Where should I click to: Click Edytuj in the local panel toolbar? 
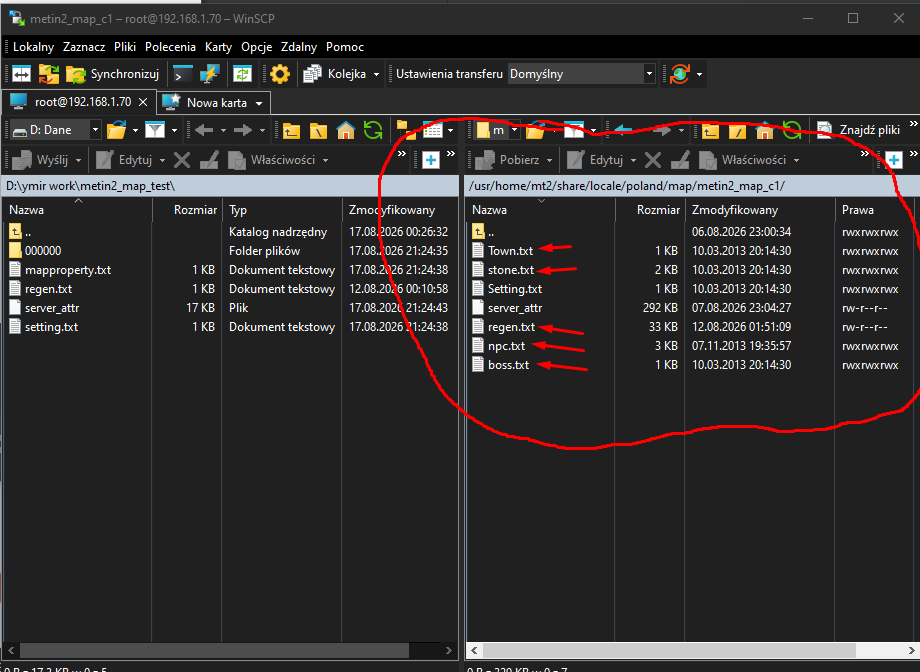pos(124,160)
